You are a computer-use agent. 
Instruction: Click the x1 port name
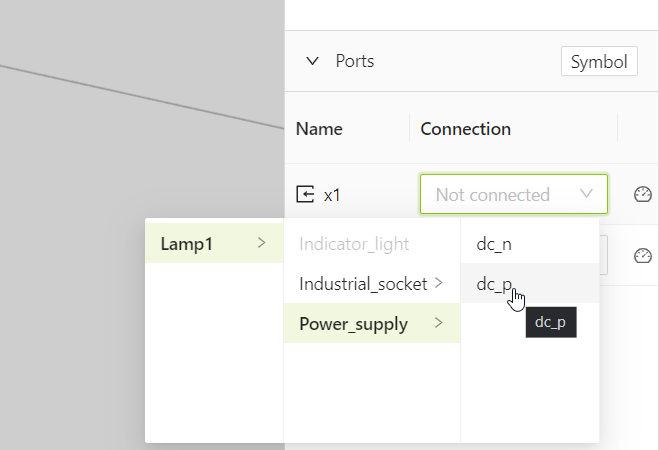tap(332, 195)
